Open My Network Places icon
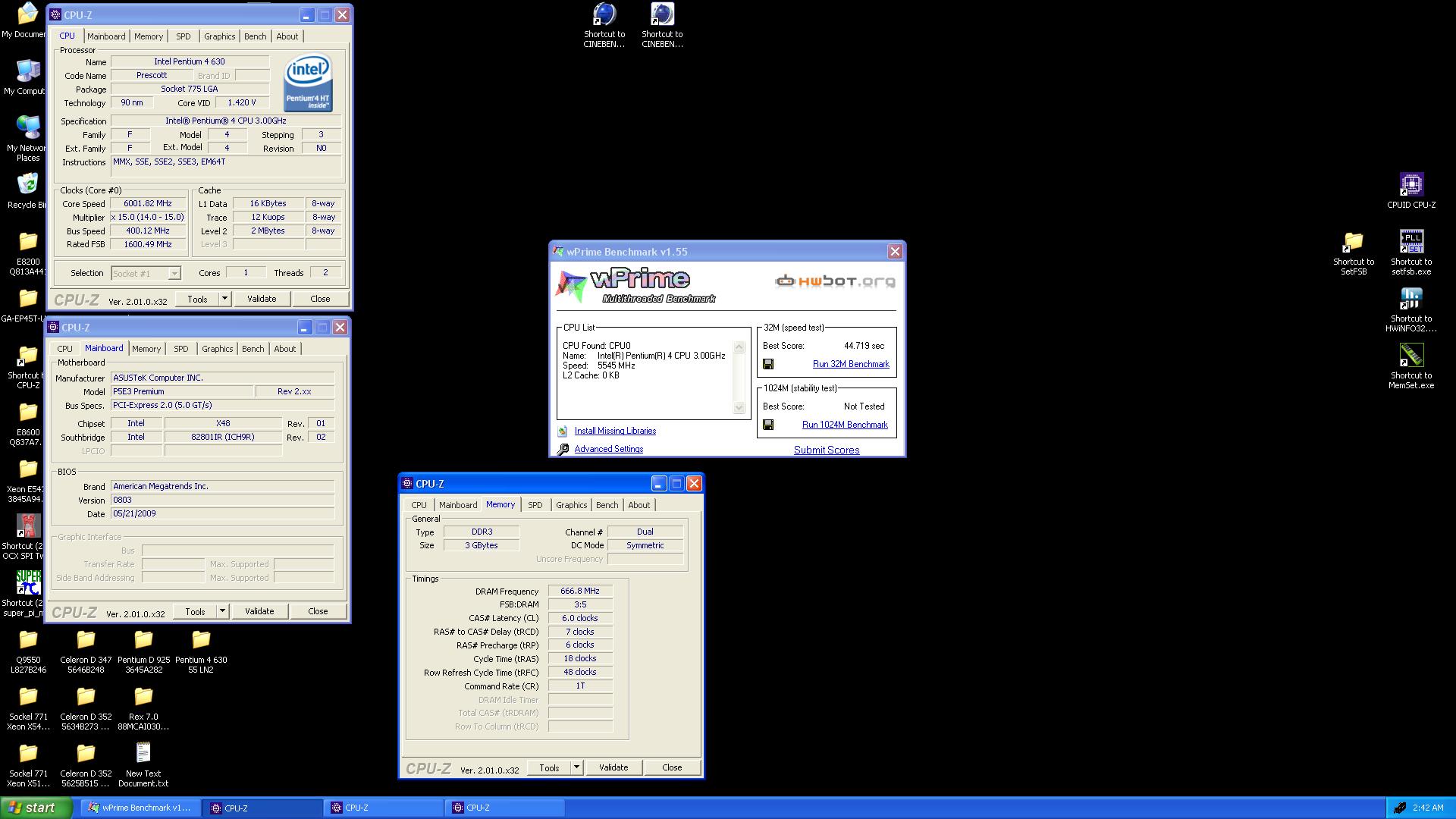This screenshot has height=819, width=1456. point(28,128)
